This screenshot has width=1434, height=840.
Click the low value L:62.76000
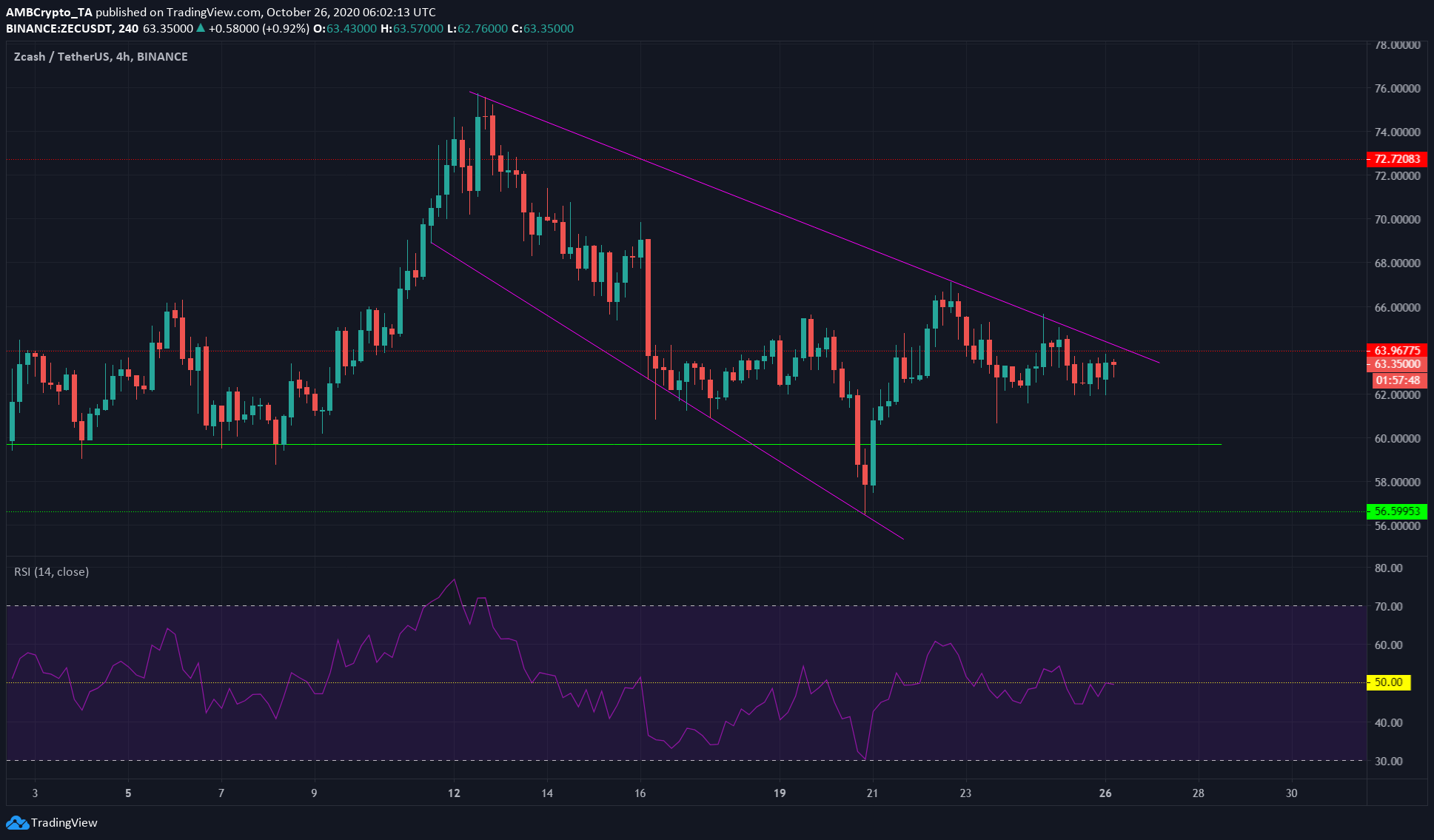pos(478,28)
